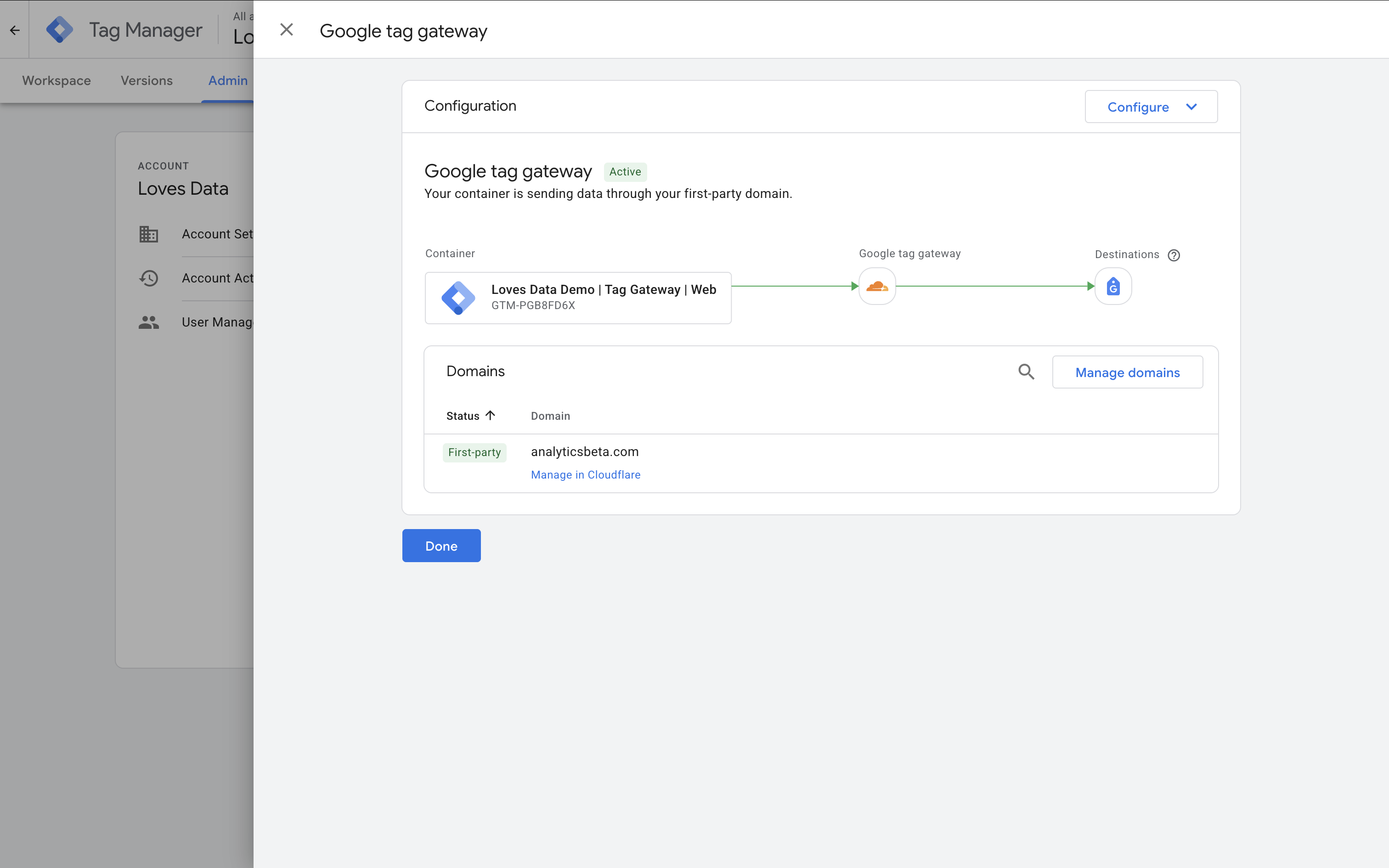
Task: Open Account Activity in the admin list
Action: (x=218, y=278)
